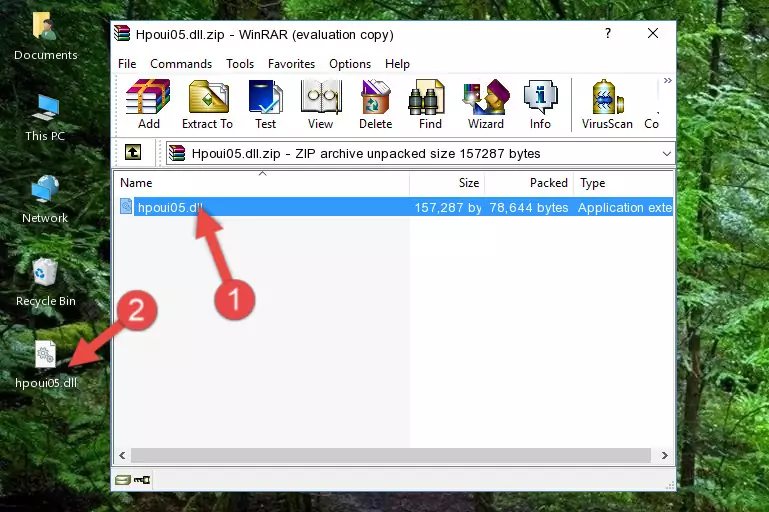Select the hpoui05.dll file row

coord(395,207)
